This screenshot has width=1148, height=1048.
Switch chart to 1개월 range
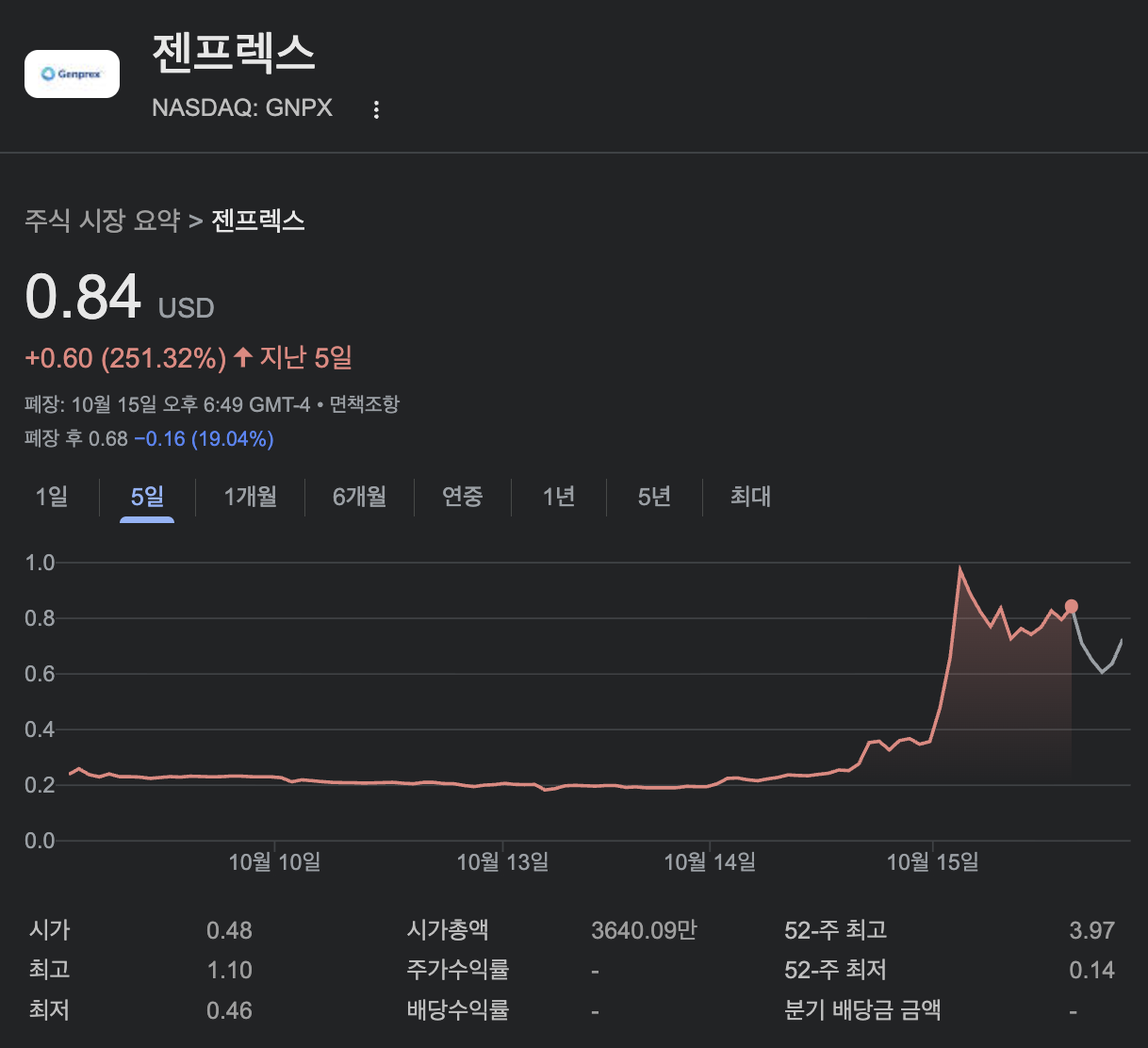(x=250, y=496)
